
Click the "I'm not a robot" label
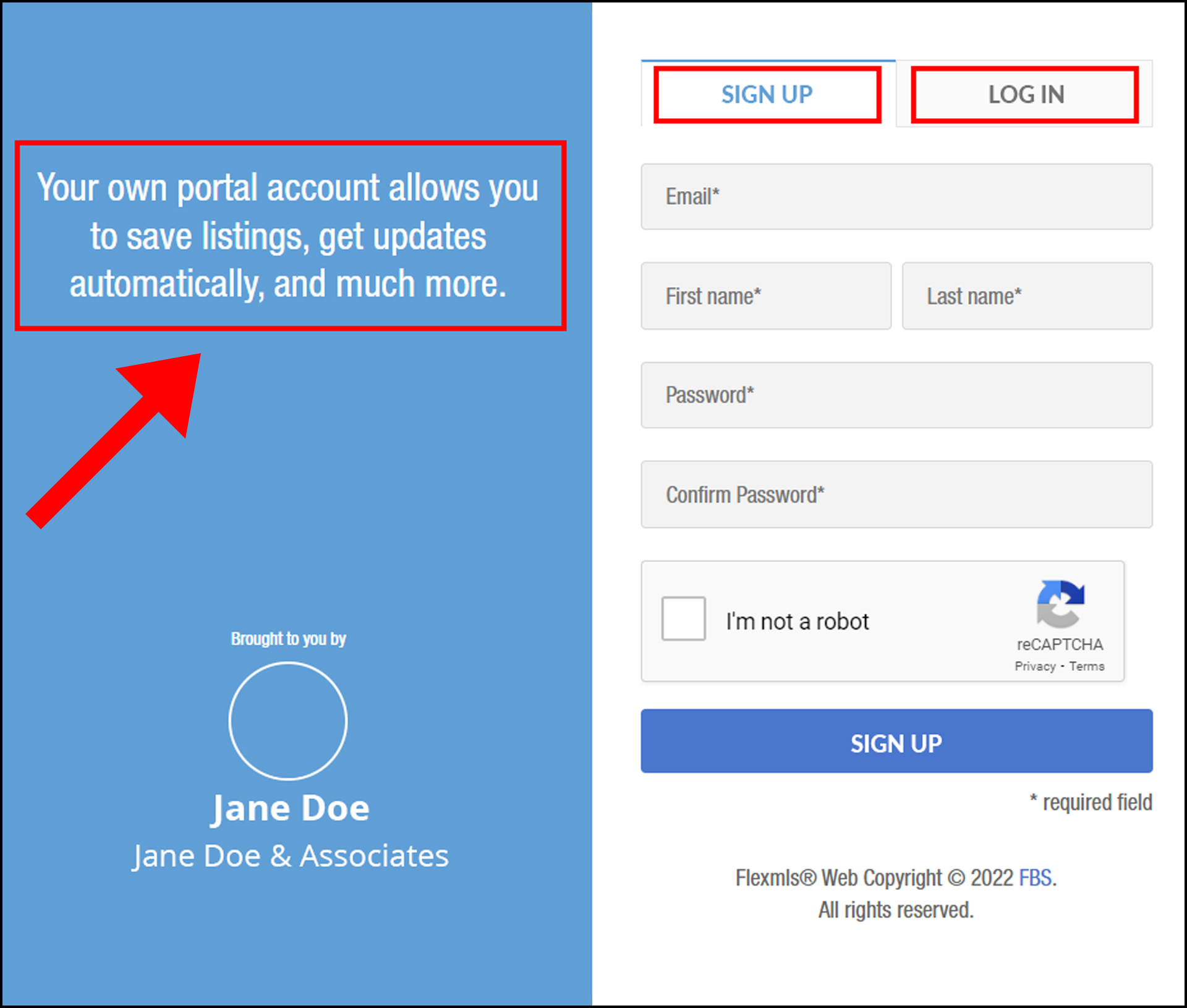797,621
